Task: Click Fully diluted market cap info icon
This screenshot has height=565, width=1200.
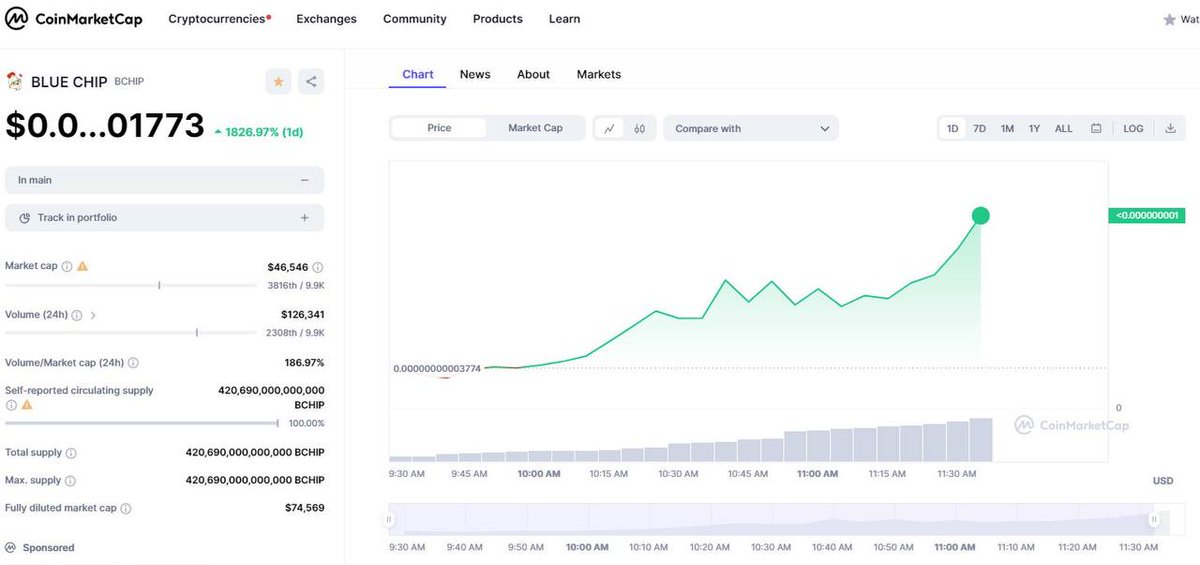Action: pos(126,508)
